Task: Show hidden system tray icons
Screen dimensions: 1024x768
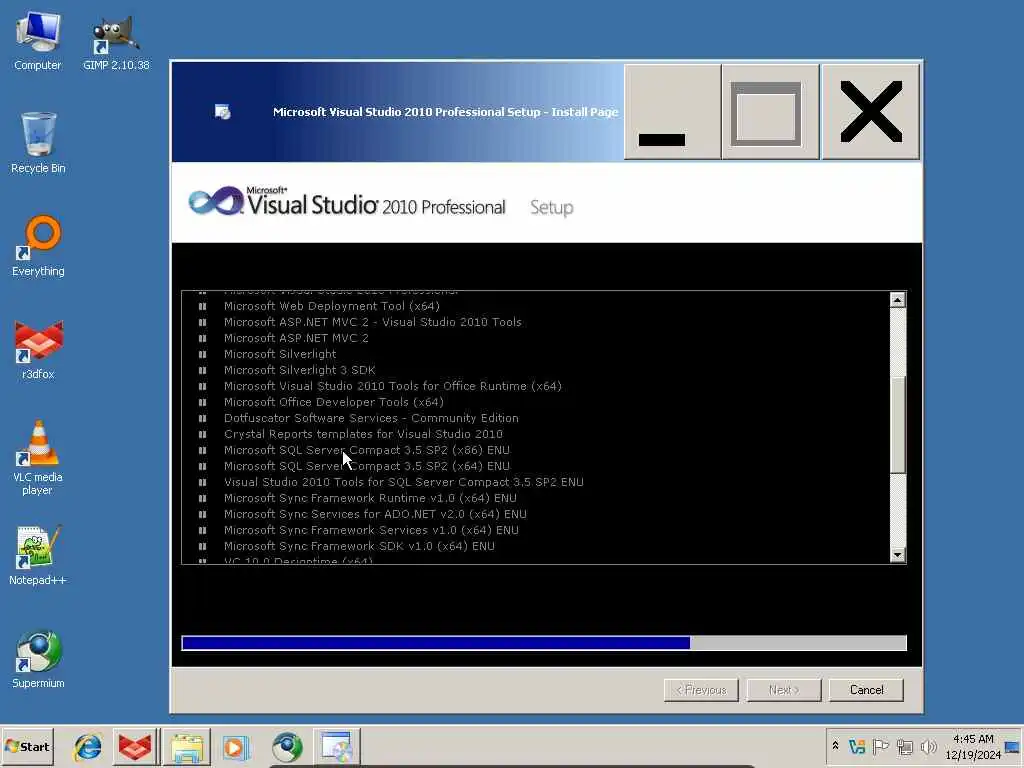Action: [835, 746]
